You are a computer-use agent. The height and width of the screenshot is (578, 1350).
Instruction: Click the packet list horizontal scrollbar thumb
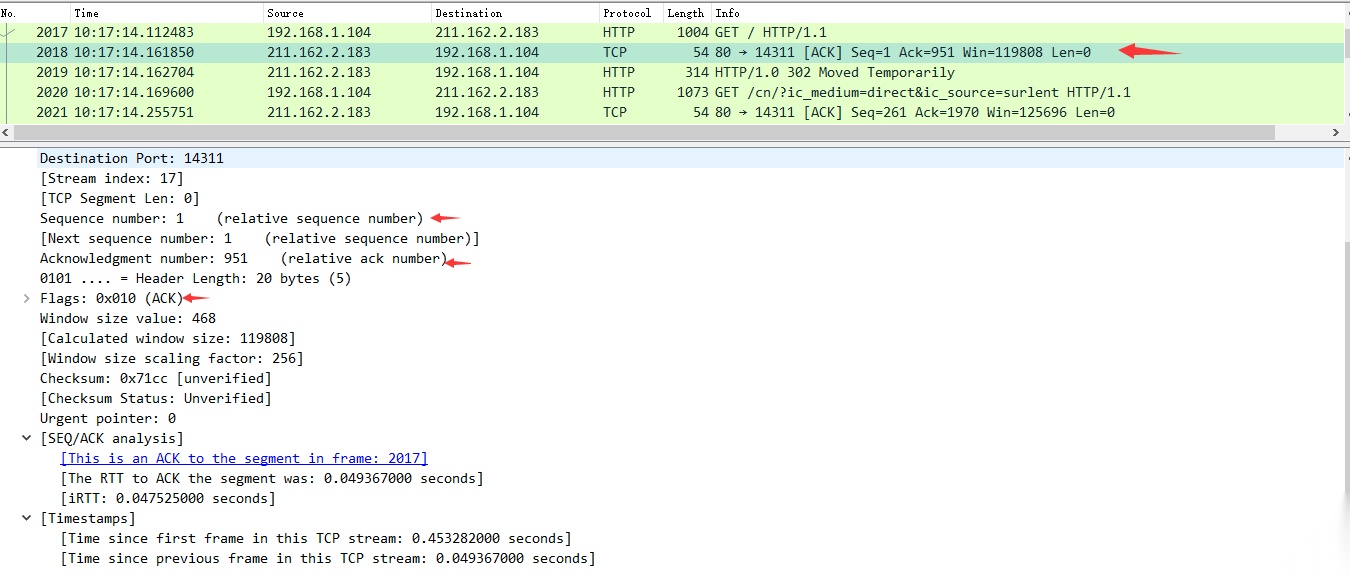point(645,132)
